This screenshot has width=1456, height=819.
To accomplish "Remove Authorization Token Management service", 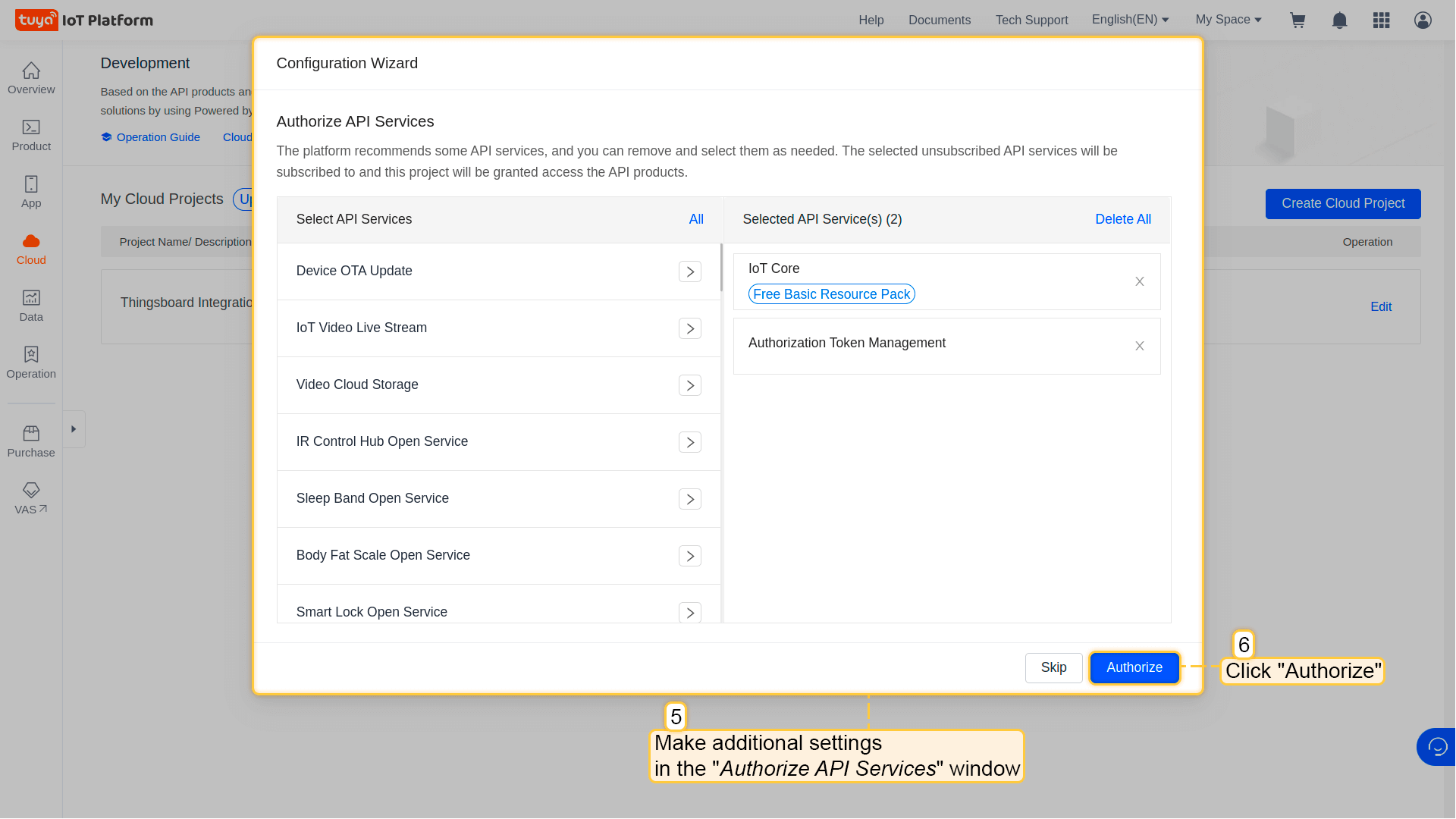I will (x=1139, y=346).
